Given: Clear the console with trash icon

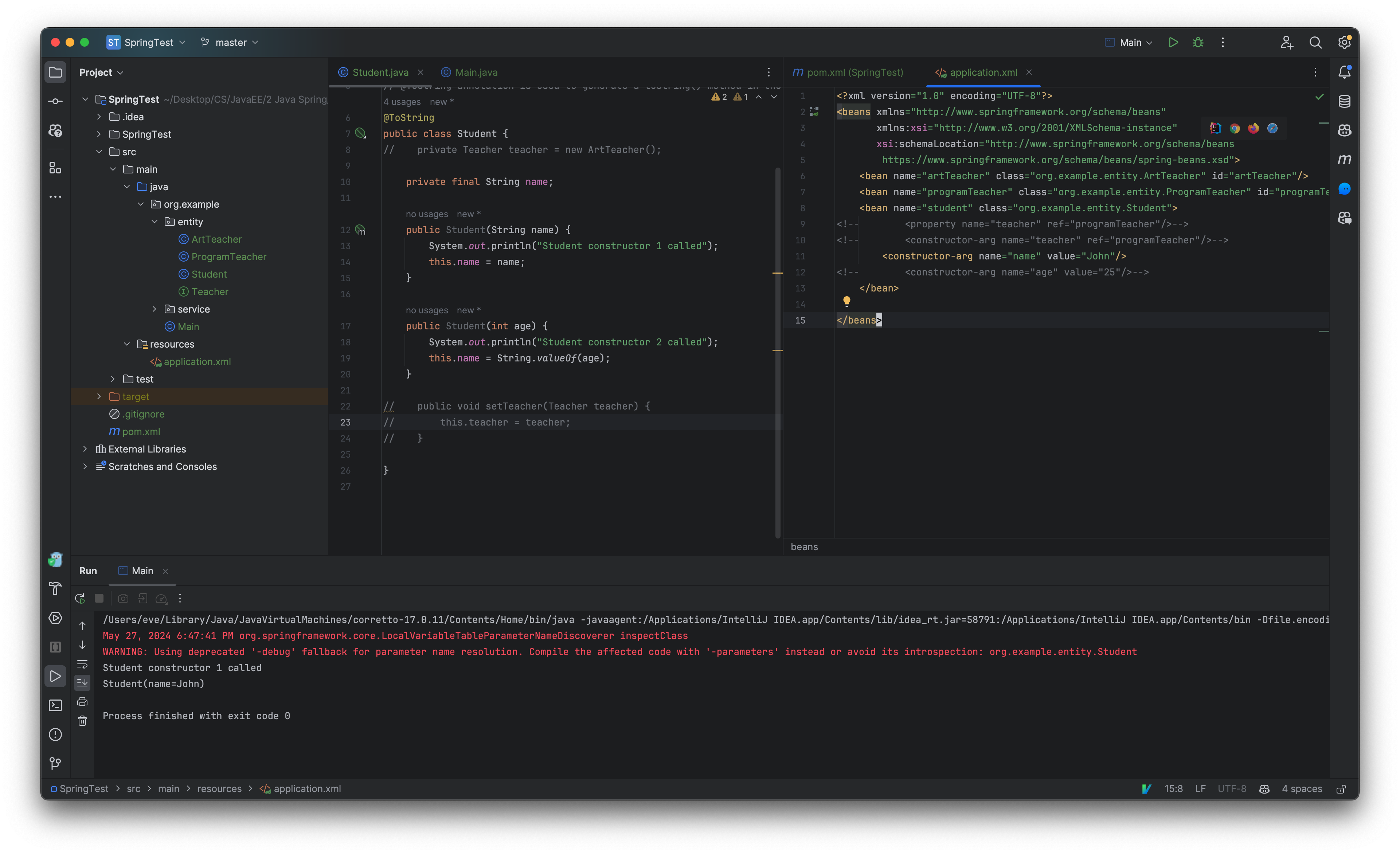Looking at the screenshot, I should tap(82, 721).
